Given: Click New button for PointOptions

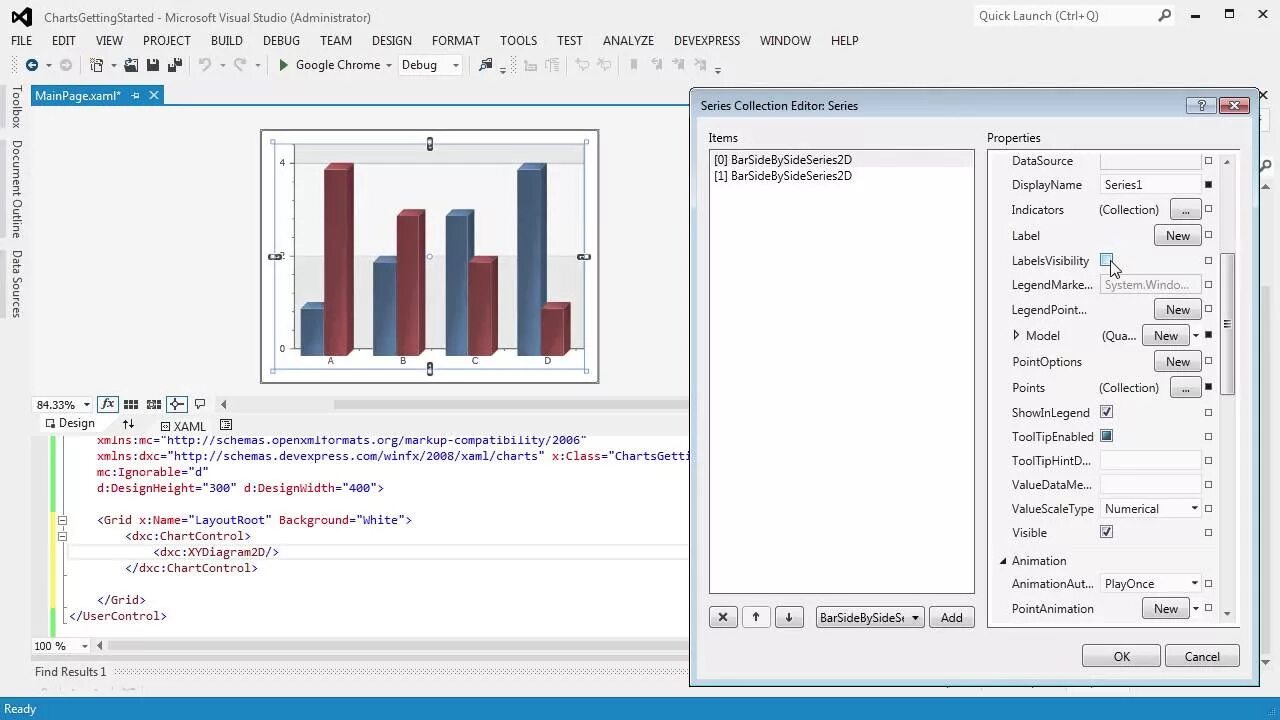Looking at the screenshot, I should click(x=1177, y=361).
